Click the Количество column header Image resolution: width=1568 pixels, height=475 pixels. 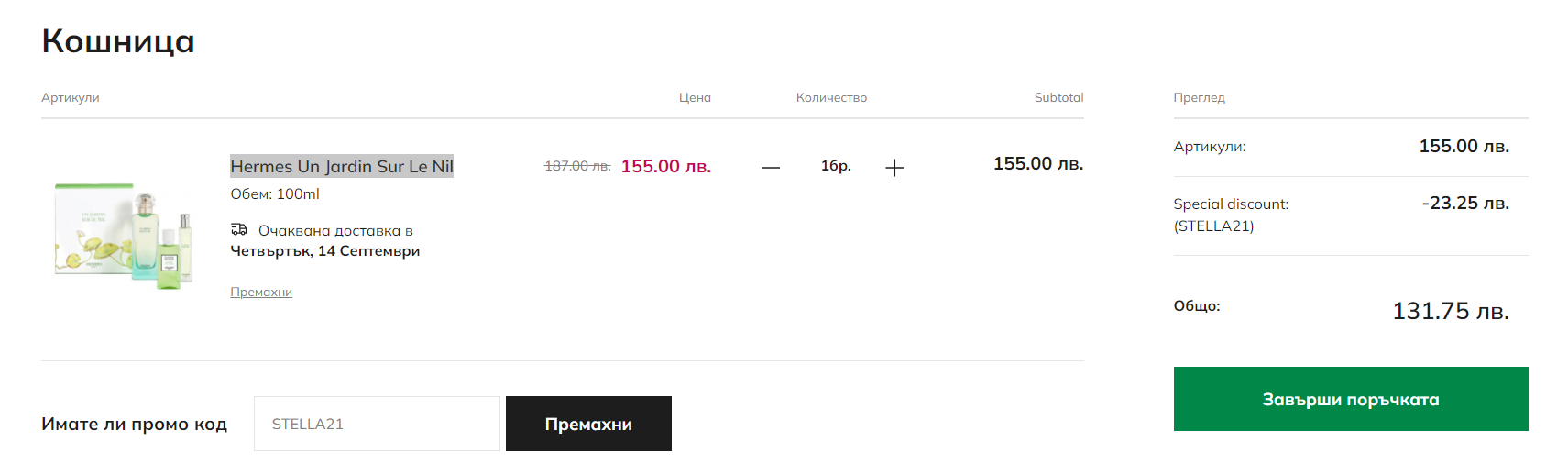coord(831,97)
